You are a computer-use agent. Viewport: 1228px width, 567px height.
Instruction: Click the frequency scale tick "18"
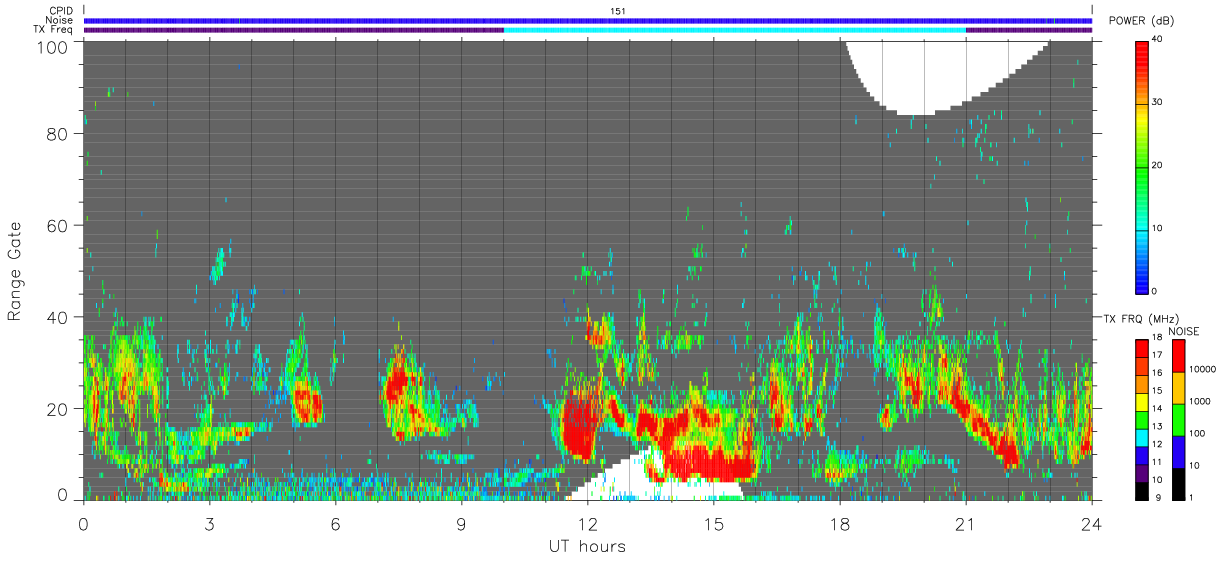pyautogui.click(x=1157, y=339)
